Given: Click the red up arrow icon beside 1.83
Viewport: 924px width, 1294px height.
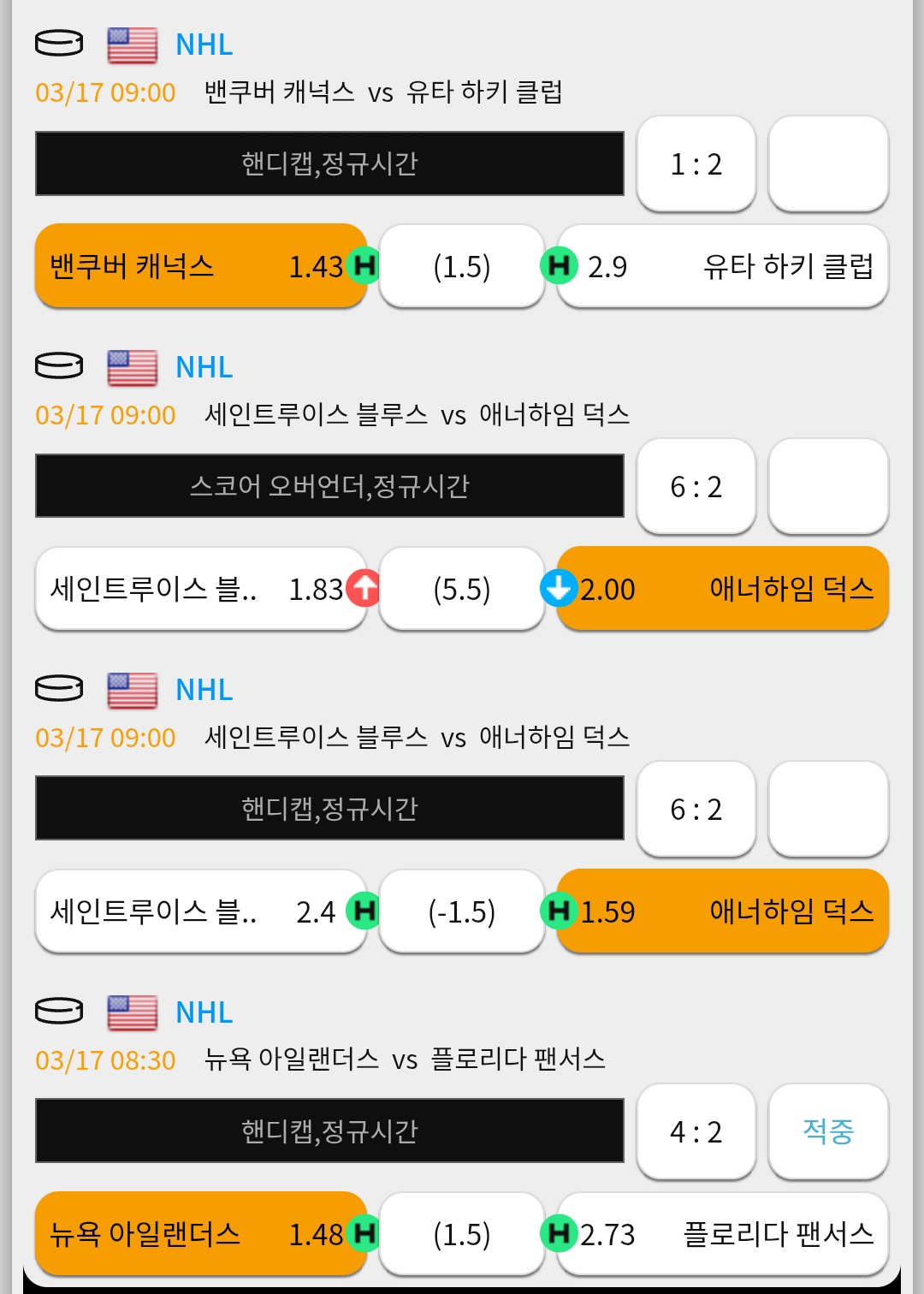Looking at the screenshot, I should (x=364, y=589).
